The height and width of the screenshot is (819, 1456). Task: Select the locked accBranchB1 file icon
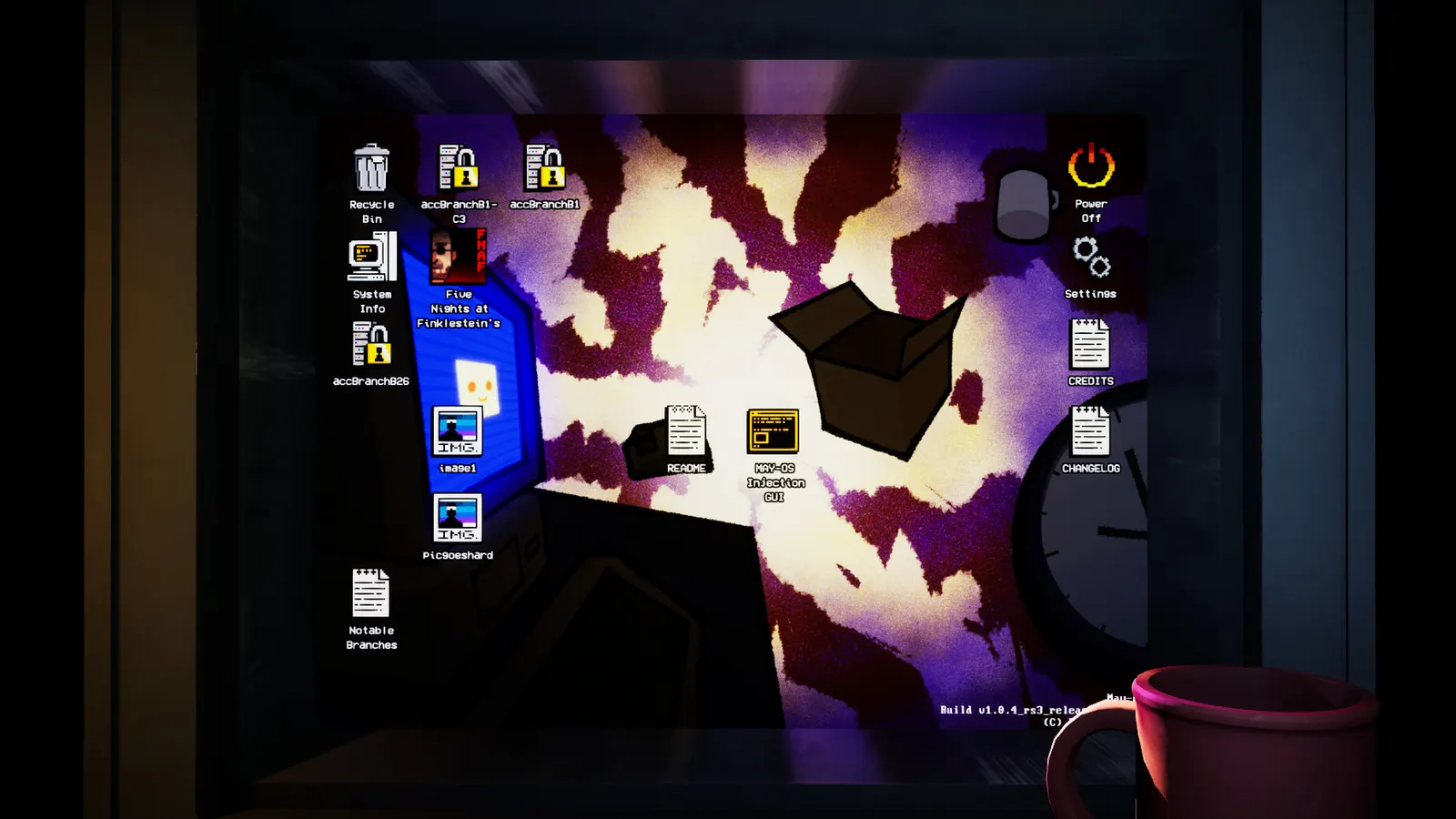point(544,168)
